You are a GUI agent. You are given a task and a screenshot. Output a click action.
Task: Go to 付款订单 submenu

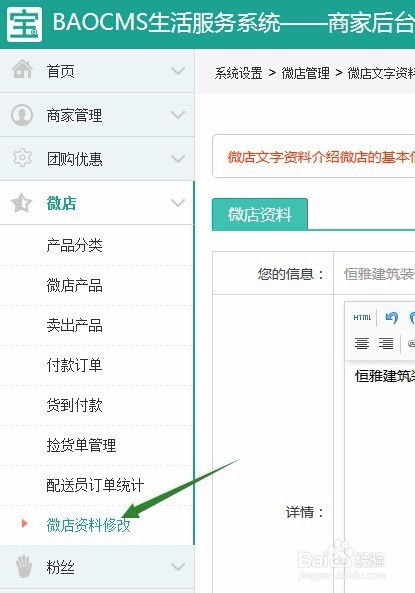[x=75, y=365]
